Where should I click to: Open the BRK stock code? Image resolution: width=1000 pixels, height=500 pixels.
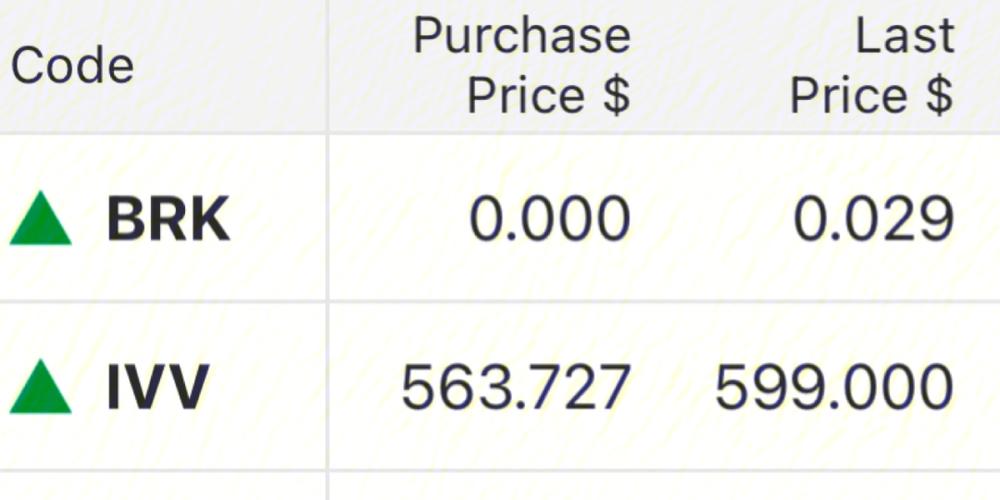168,219
